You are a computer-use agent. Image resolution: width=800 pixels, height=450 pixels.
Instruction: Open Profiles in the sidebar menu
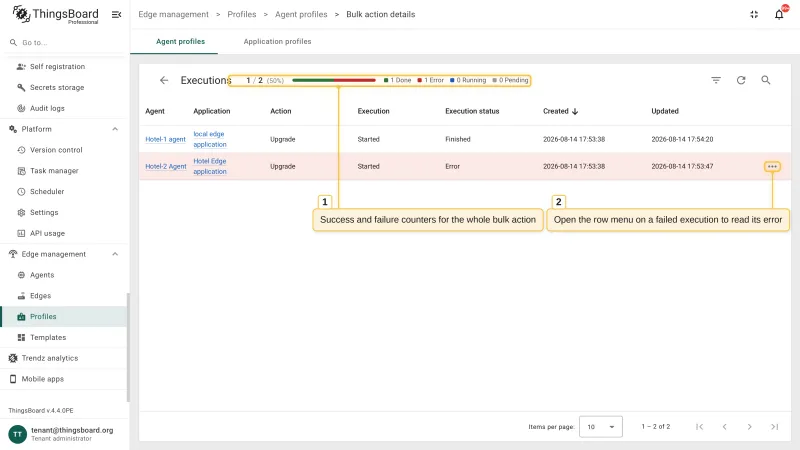64,317
